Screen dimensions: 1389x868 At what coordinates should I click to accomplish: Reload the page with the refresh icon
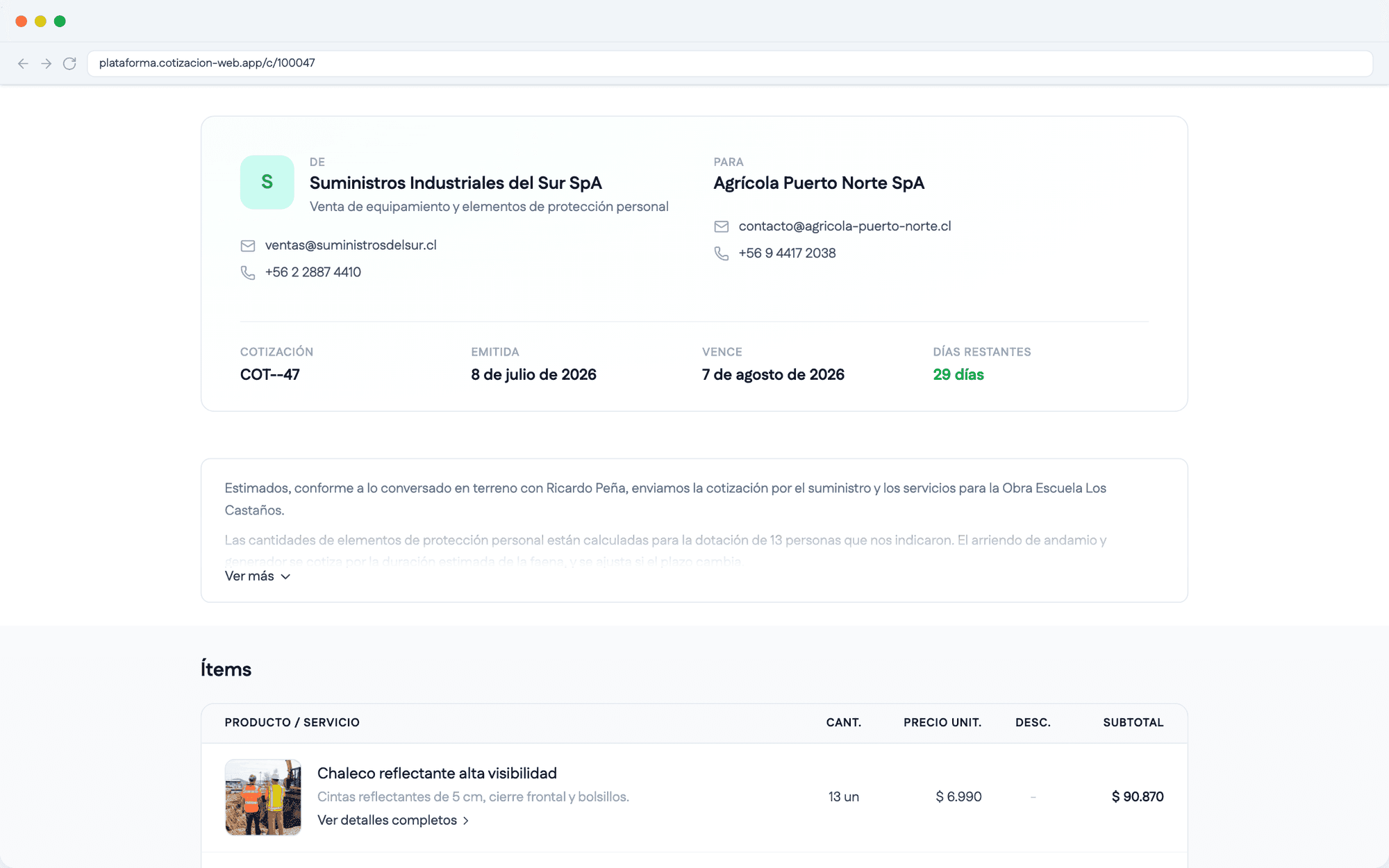69,63
